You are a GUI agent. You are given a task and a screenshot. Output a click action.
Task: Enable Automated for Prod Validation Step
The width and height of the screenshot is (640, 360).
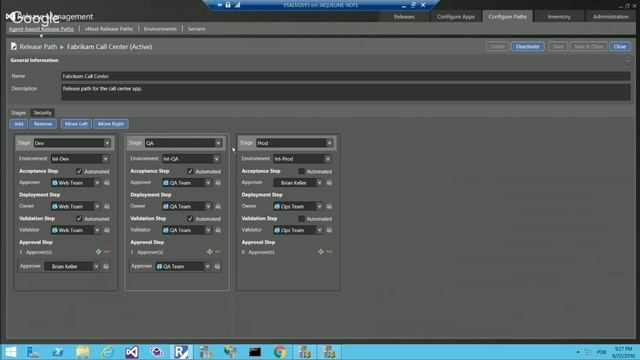[x=302, y=219]
